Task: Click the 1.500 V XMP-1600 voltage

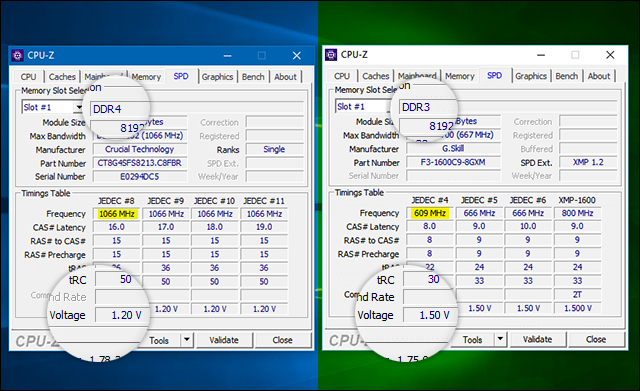Action: click(x=577, y=308)
